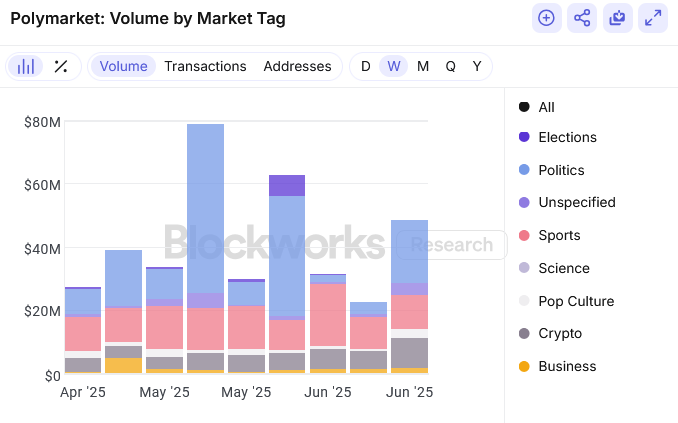
Task: Select the Volume metric tab
Action: point(123,67)
